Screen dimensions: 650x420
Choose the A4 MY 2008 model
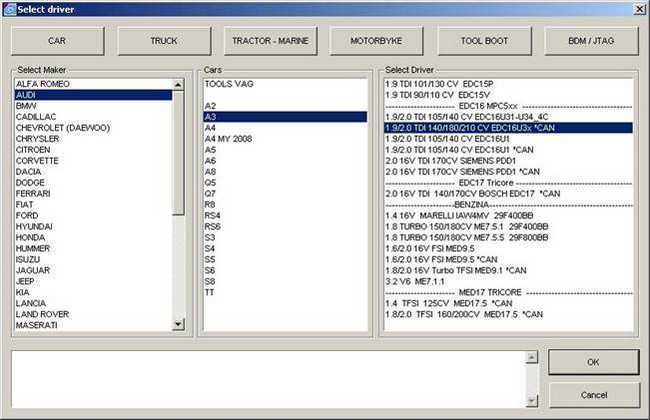[229, 138]
